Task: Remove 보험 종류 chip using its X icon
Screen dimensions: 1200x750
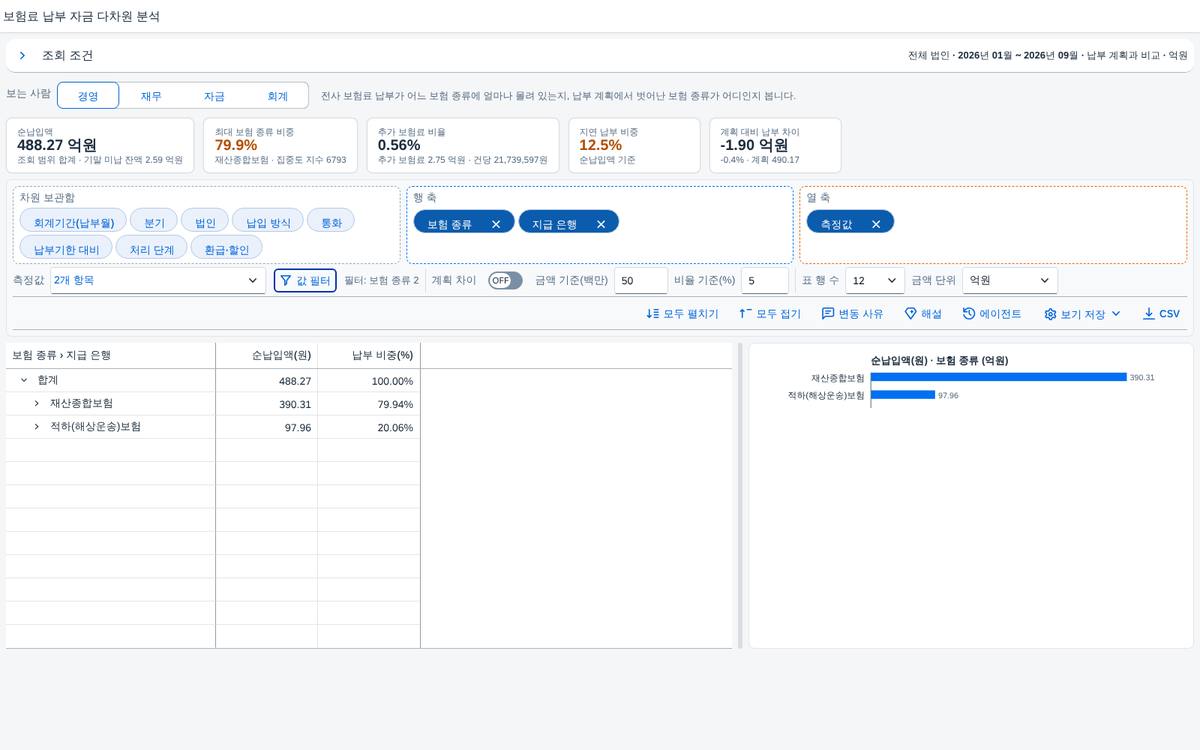Action: 496,224
